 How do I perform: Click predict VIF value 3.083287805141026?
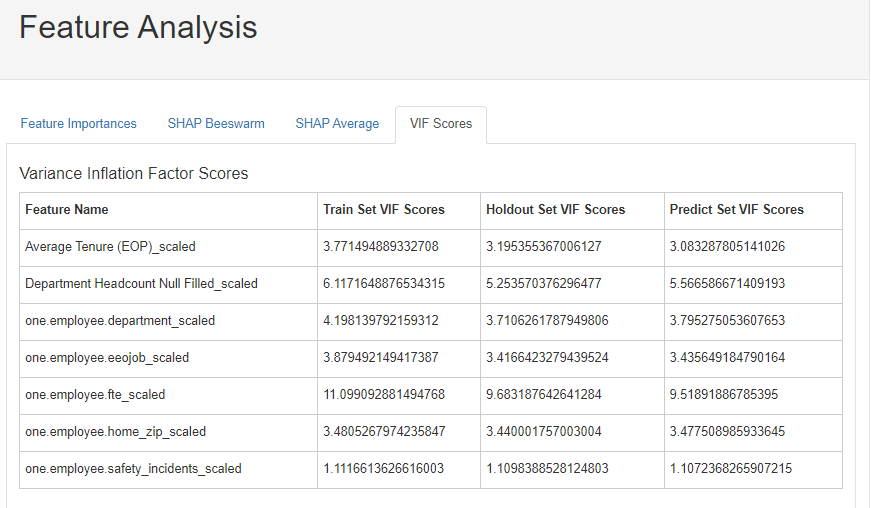(727, 247)
